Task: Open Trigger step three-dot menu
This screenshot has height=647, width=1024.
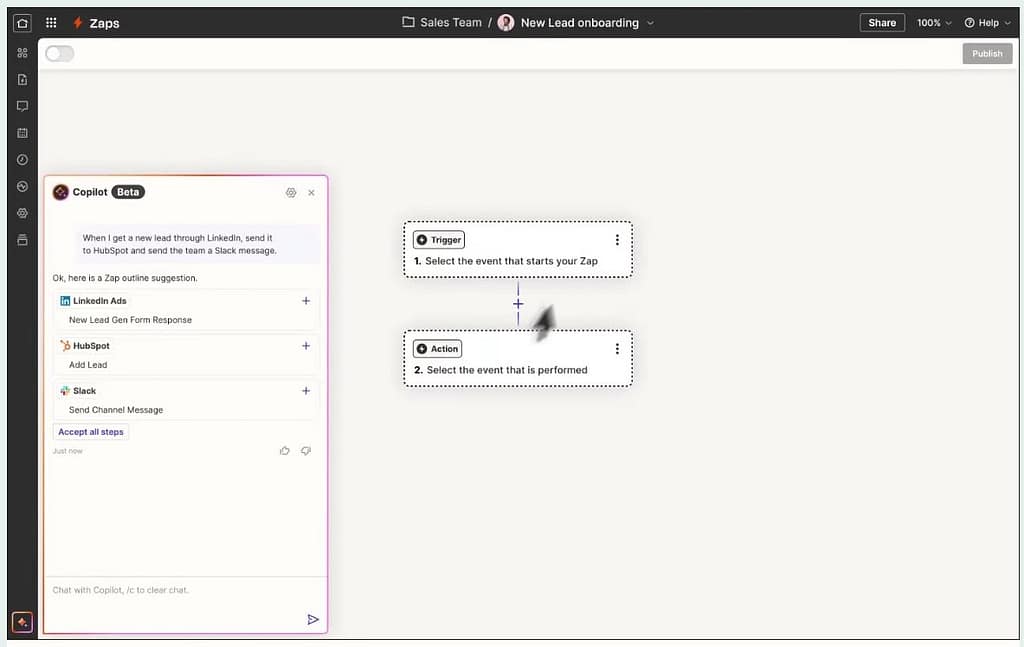Action: tap(617, 240)
